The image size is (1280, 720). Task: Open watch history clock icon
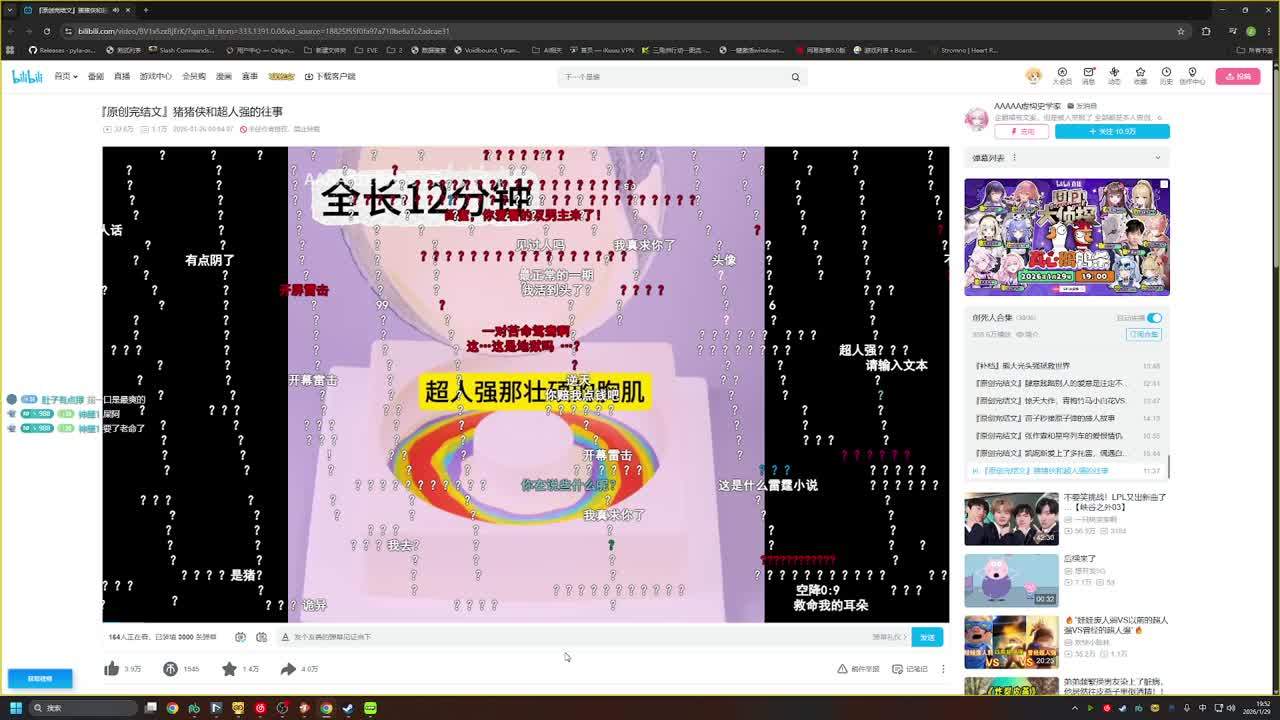pos(1166,73)
